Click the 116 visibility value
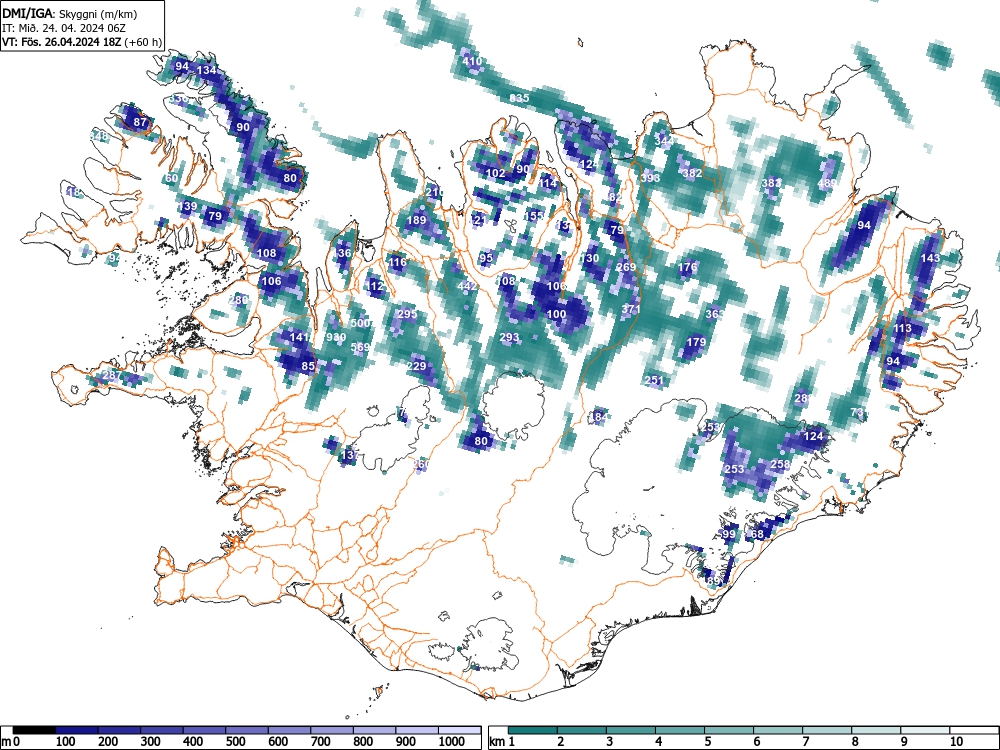 pos(397,262)
